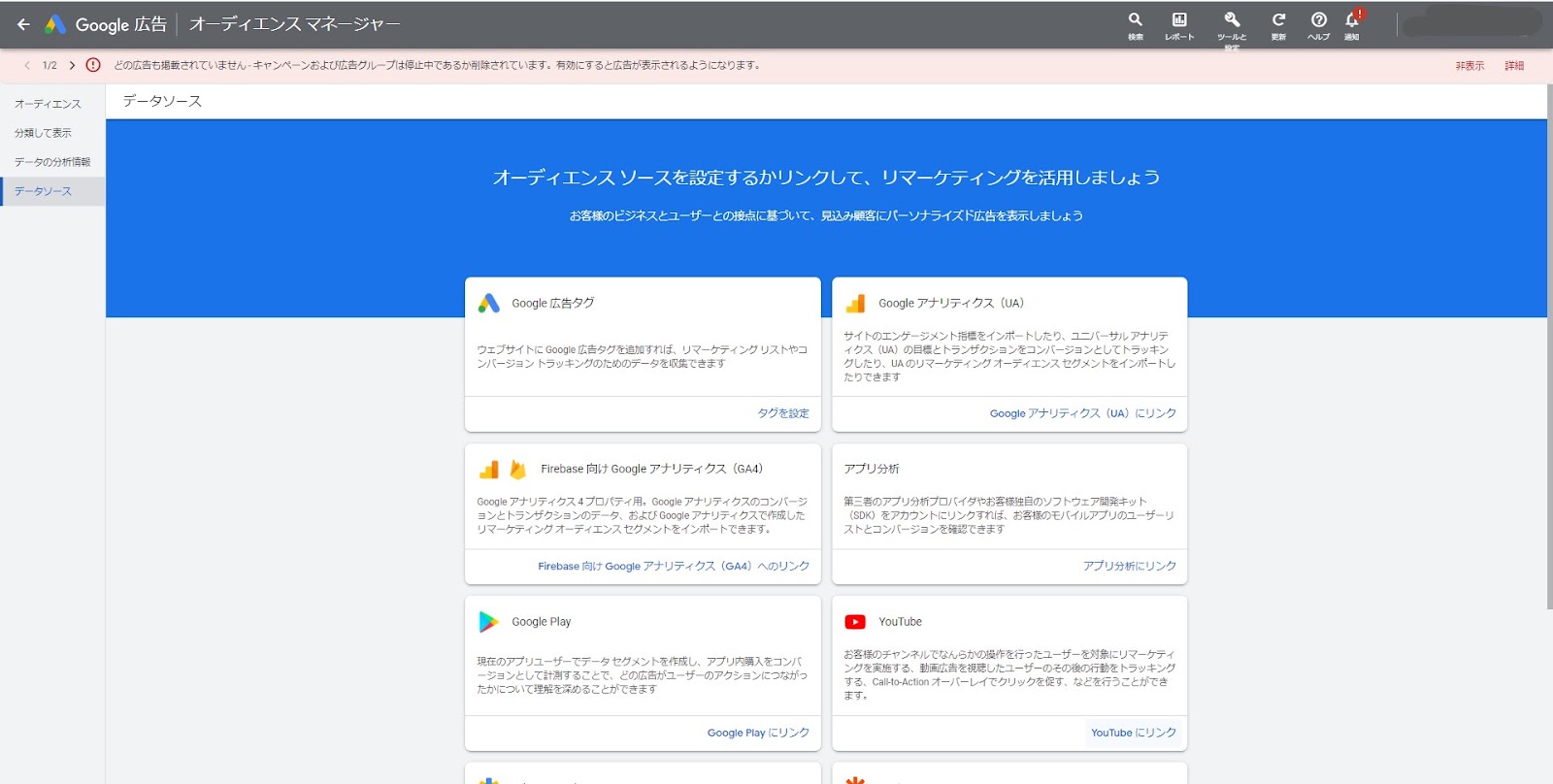This screenshot has height=784, width=1553.
Task: Click YouTube にリンク link
Action: (x=1133, y=733)
